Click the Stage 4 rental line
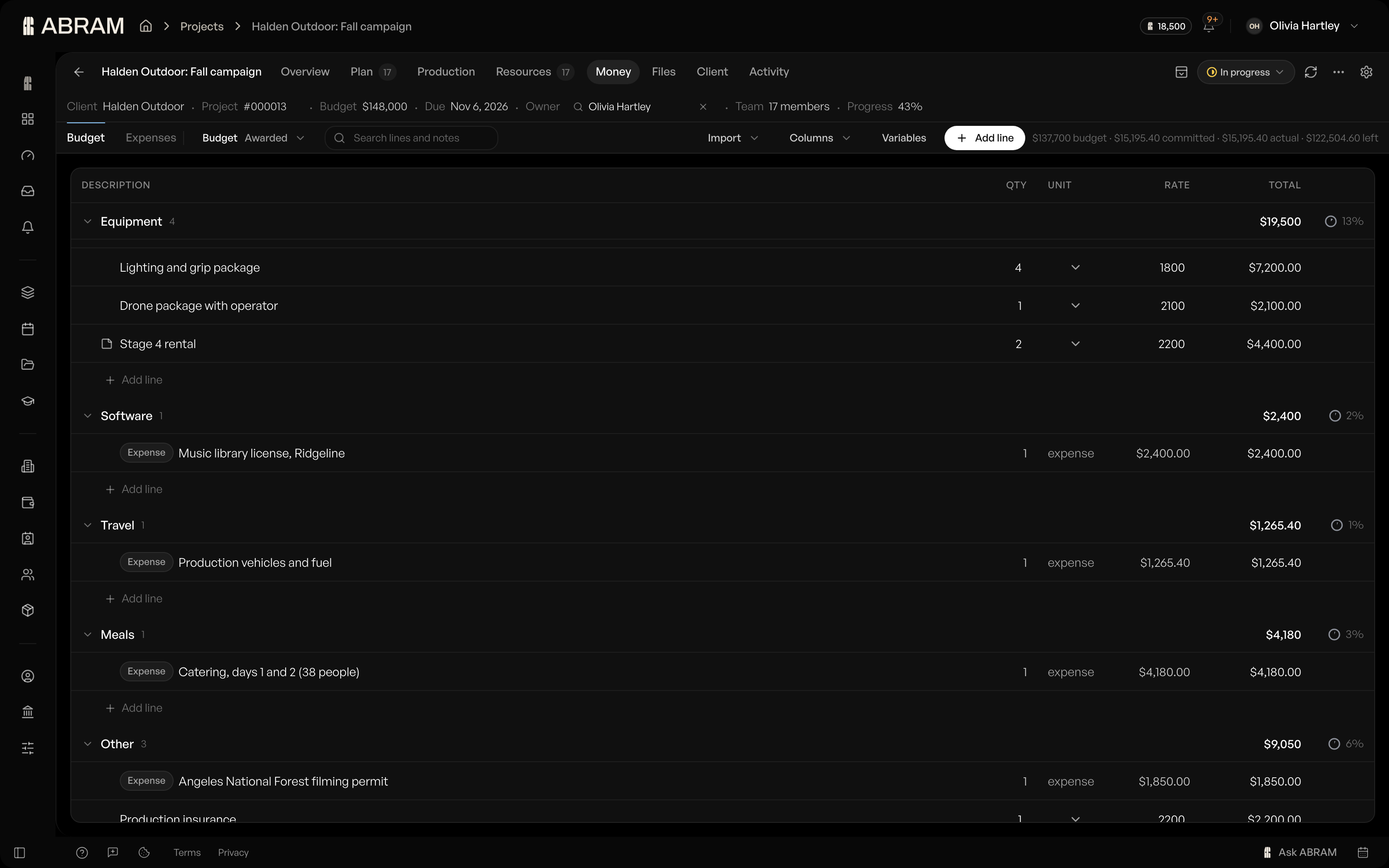The image size is (1389, 868). click(723, 344)
